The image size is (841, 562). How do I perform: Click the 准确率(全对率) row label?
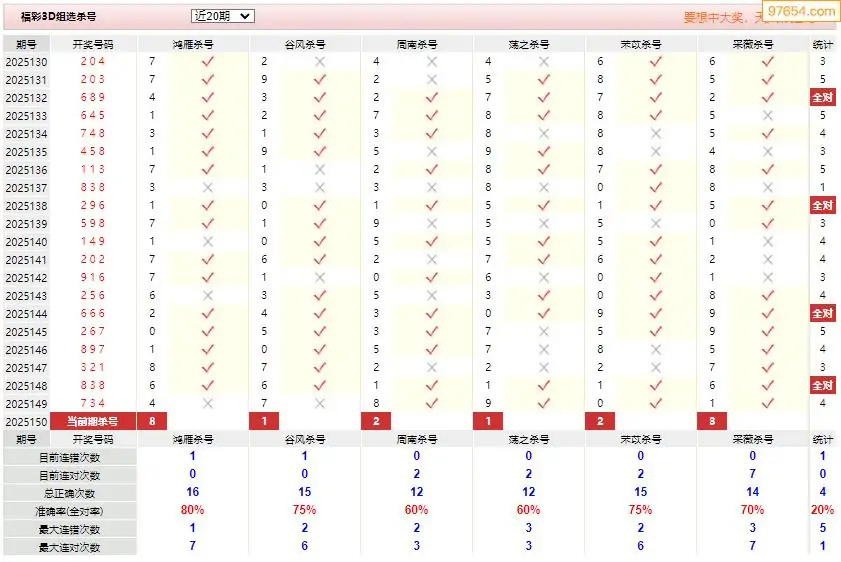pyautogui.click(x=70, y=512)
